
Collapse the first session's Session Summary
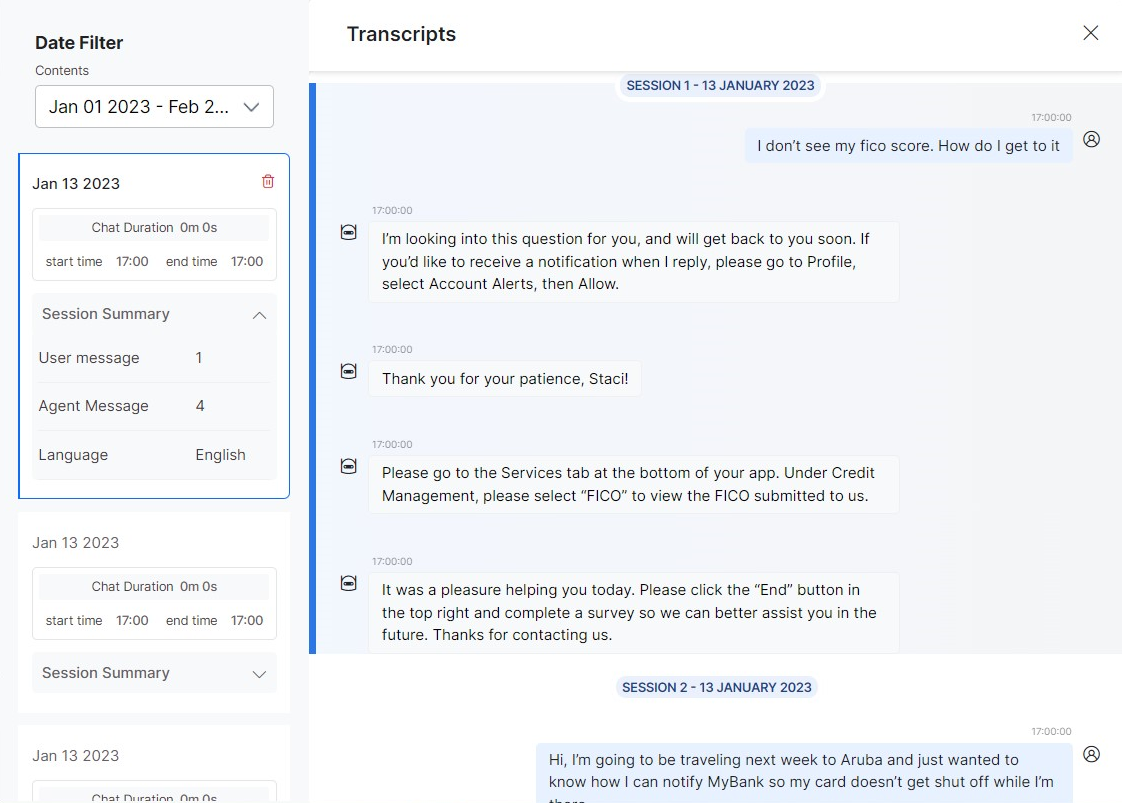point(259,315)
